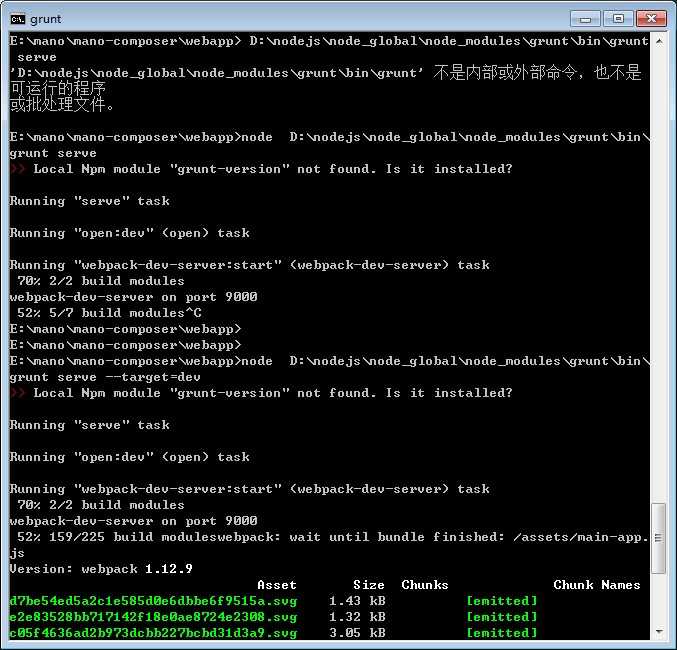Click [emitted] on the 1.43 kB row

point(502,601)
